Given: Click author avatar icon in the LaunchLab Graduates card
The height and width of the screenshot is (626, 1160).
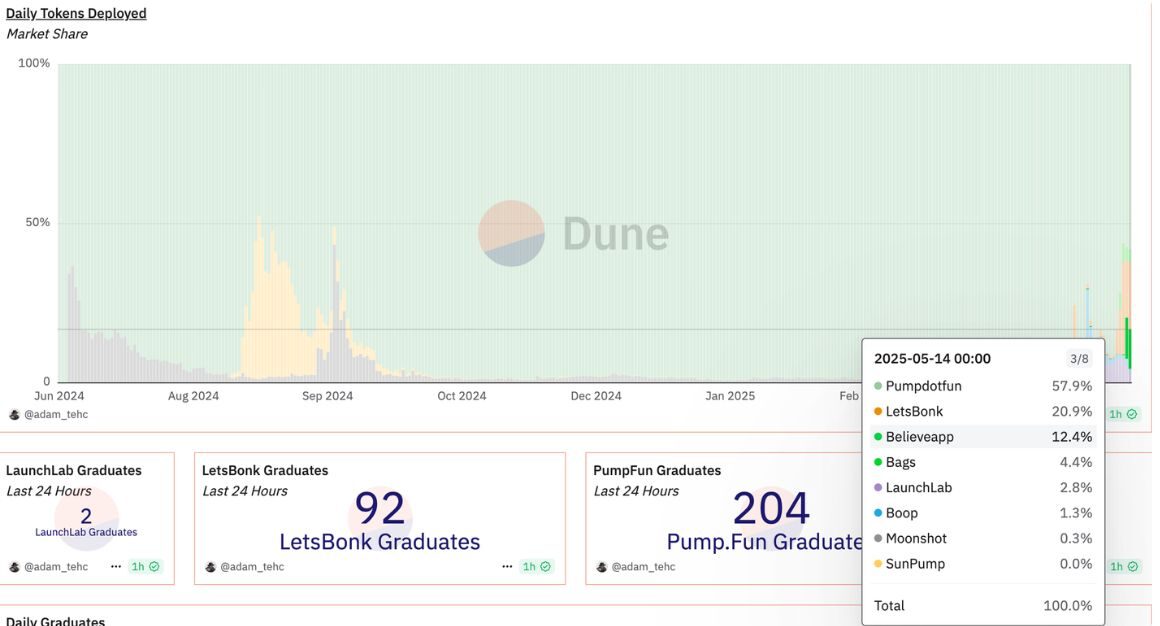Looking at the screenshot, I should (14, 567).
